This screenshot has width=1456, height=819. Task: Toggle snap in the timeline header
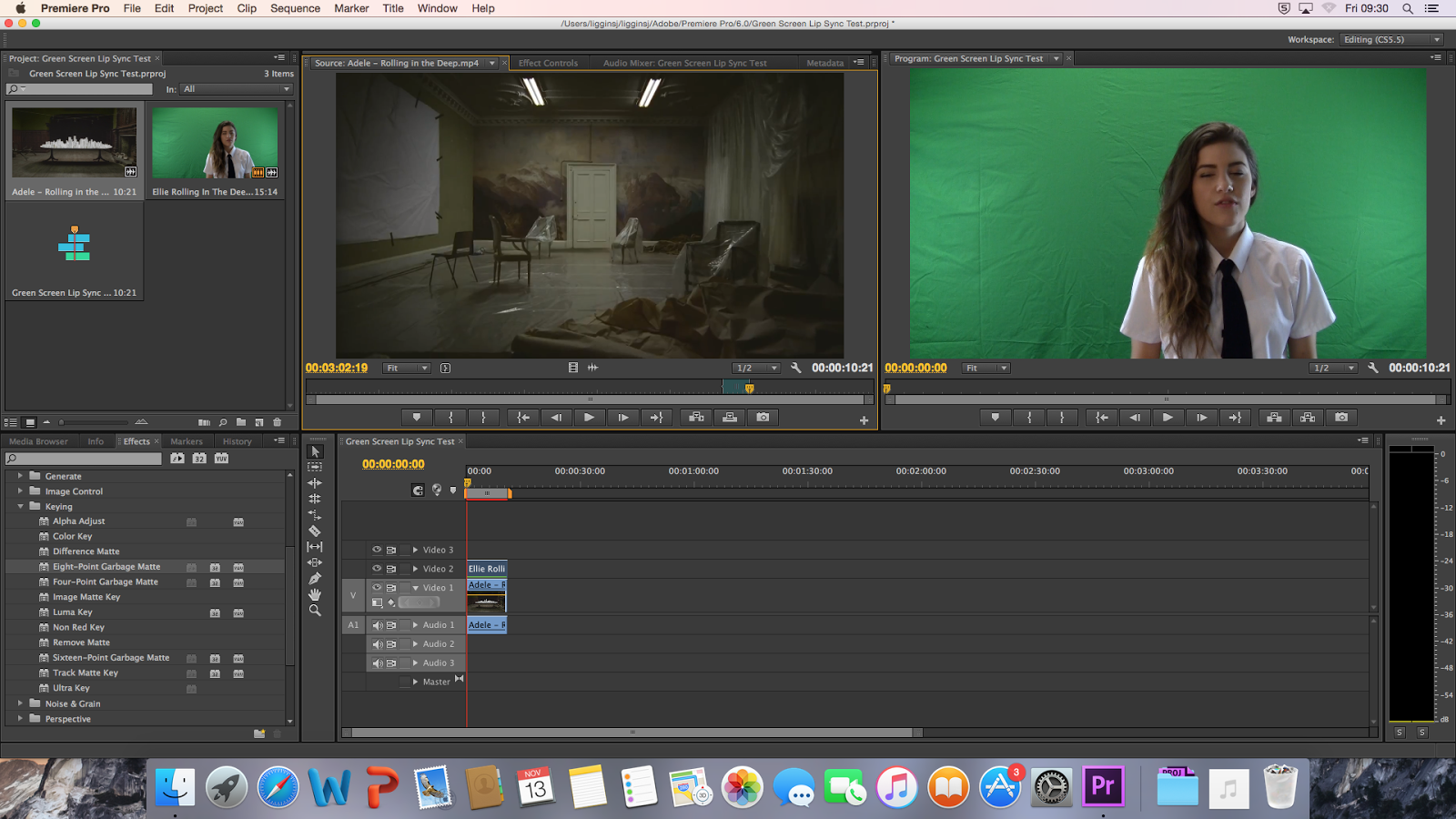418,490
